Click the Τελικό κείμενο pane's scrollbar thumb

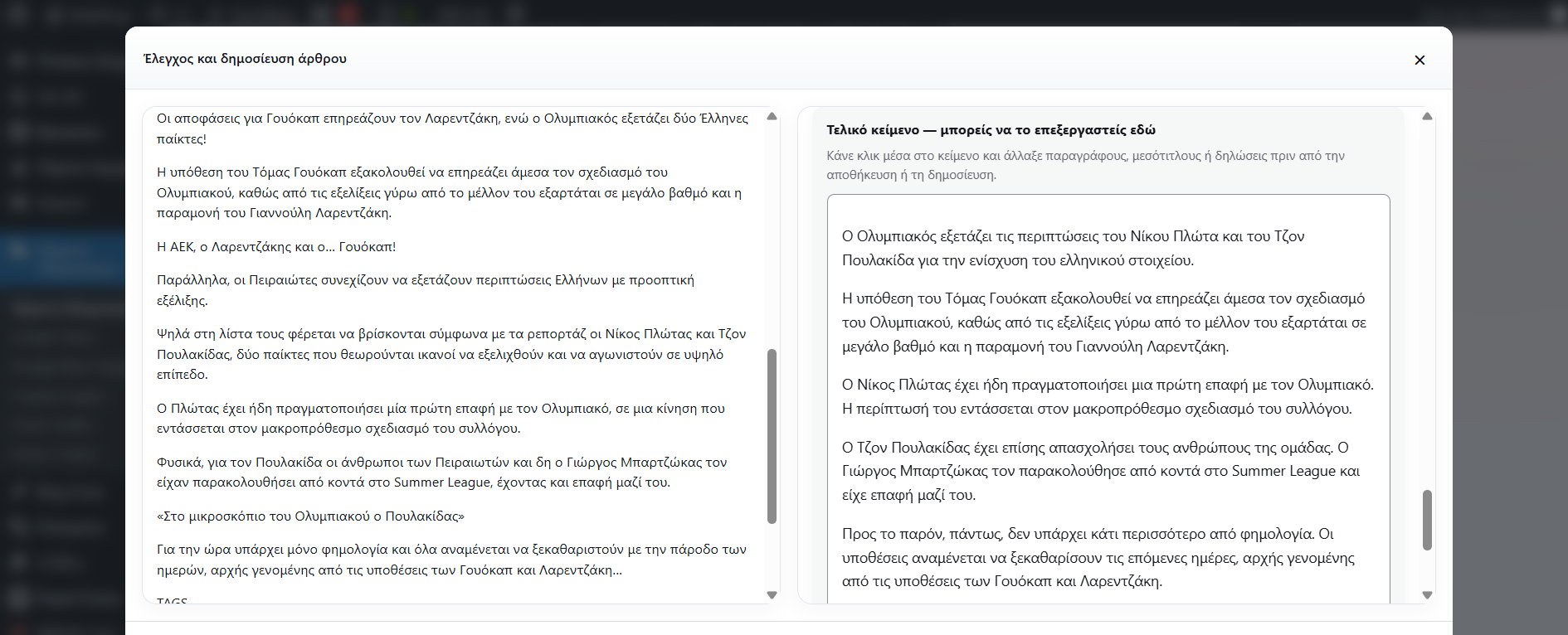tap(1427, 520)
